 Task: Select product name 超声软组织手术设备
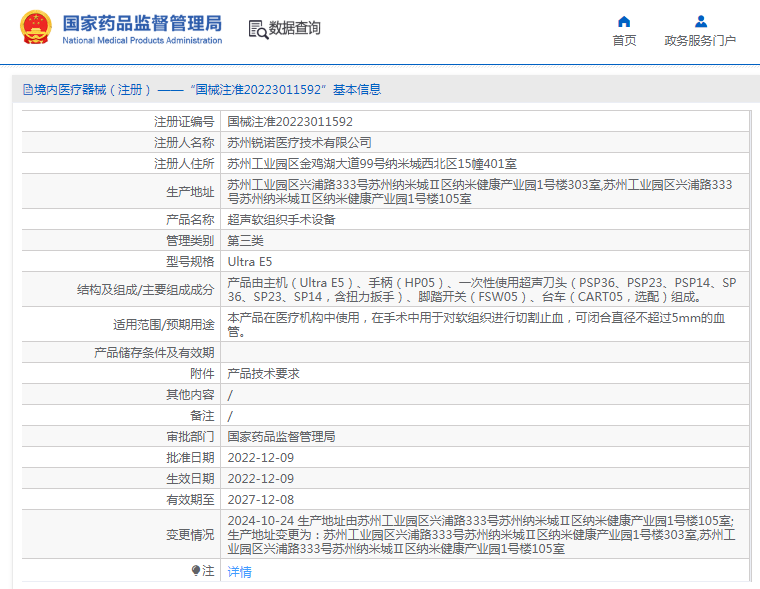tap(281, 220)
